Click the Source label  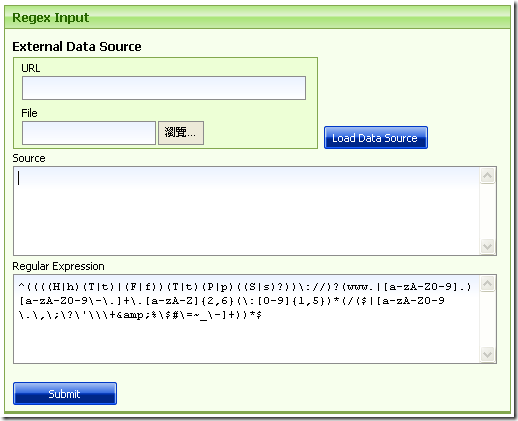tap(29, 158)
